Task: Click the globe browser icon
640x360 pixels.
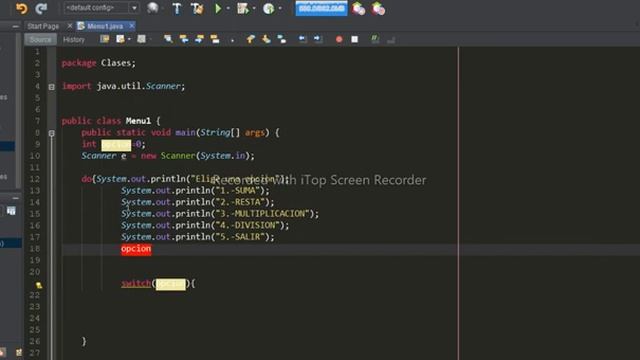Action: click(x=152, y=8)
